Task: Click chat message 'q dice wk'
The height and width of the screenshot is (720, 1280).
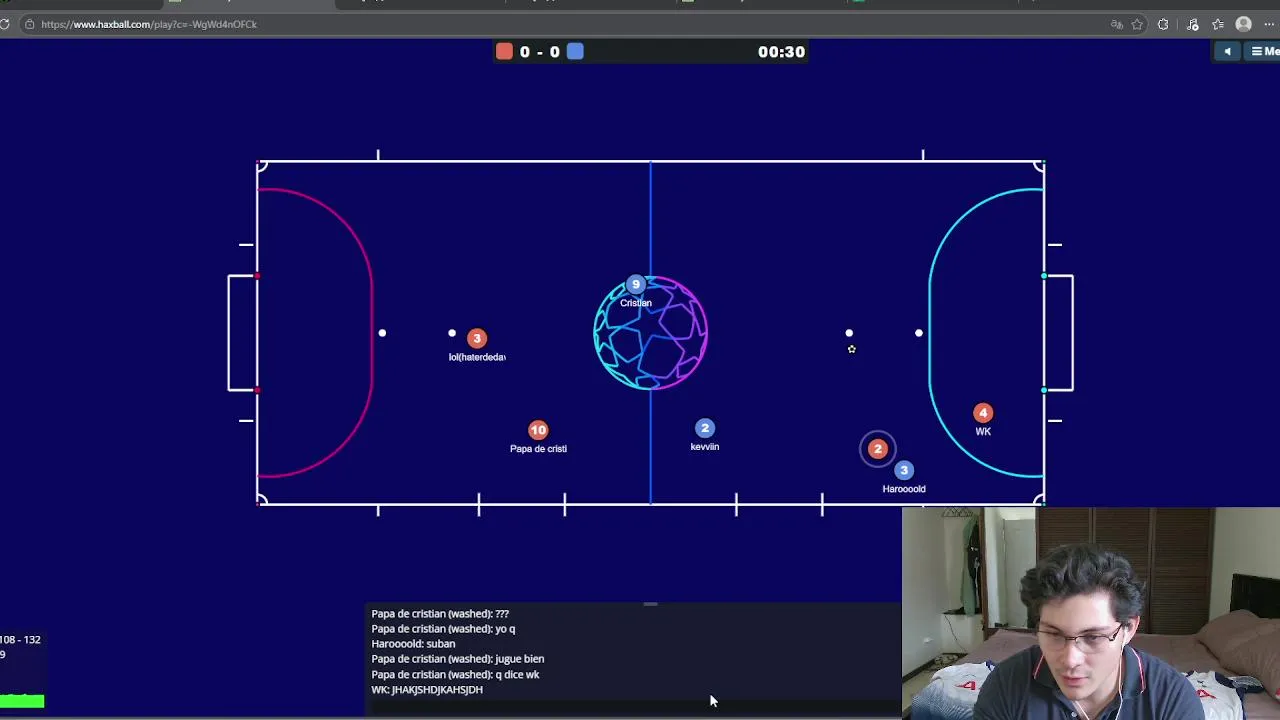Action: point(517,675)
